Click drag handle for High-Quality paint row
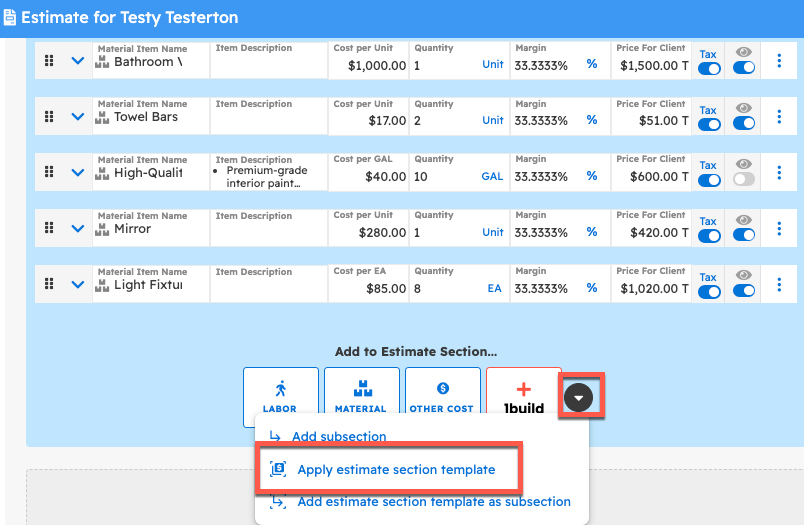This screenshot has height=525, width=804. pyautogui.click(x=49, y=173)
